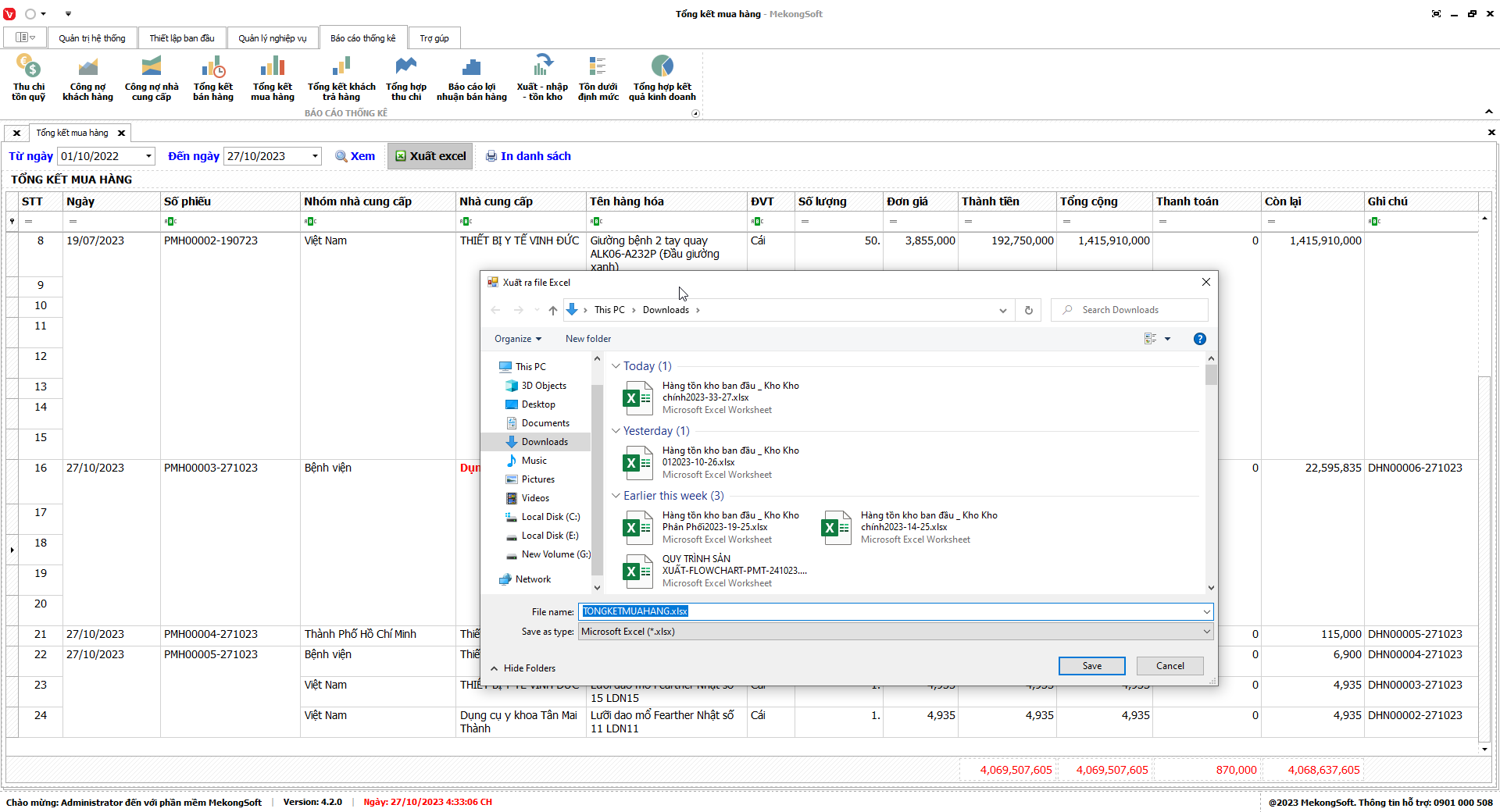Open the help icon in the save dialog
The image size is (1500, 812).
(x=1199, y=339)
